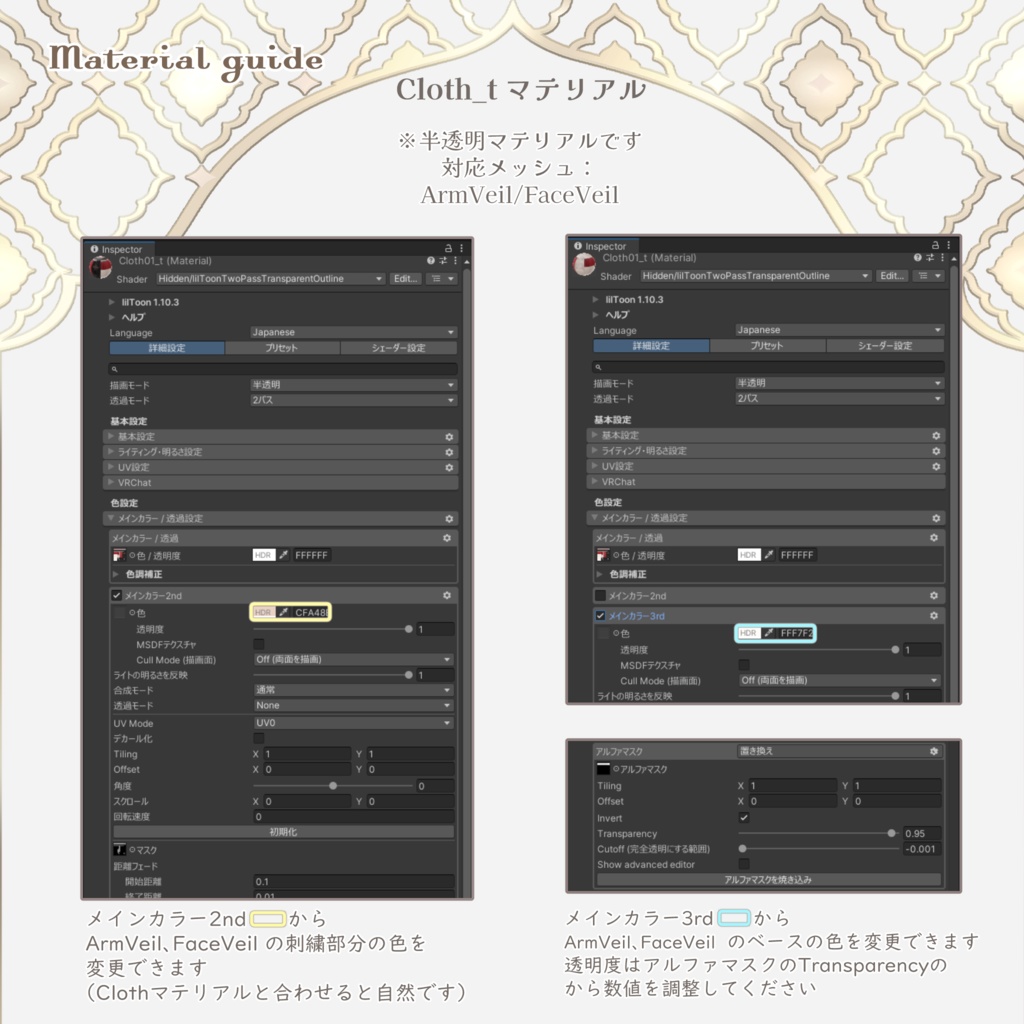This screenshot has width=1024, height=1024.
Task: Click アルファマスクを焼き込み button
Action: 768,880
